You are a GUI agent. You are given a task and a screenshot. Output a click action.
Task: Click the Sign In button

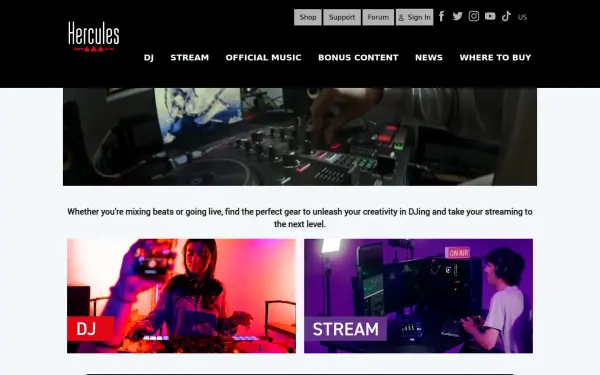414,17
